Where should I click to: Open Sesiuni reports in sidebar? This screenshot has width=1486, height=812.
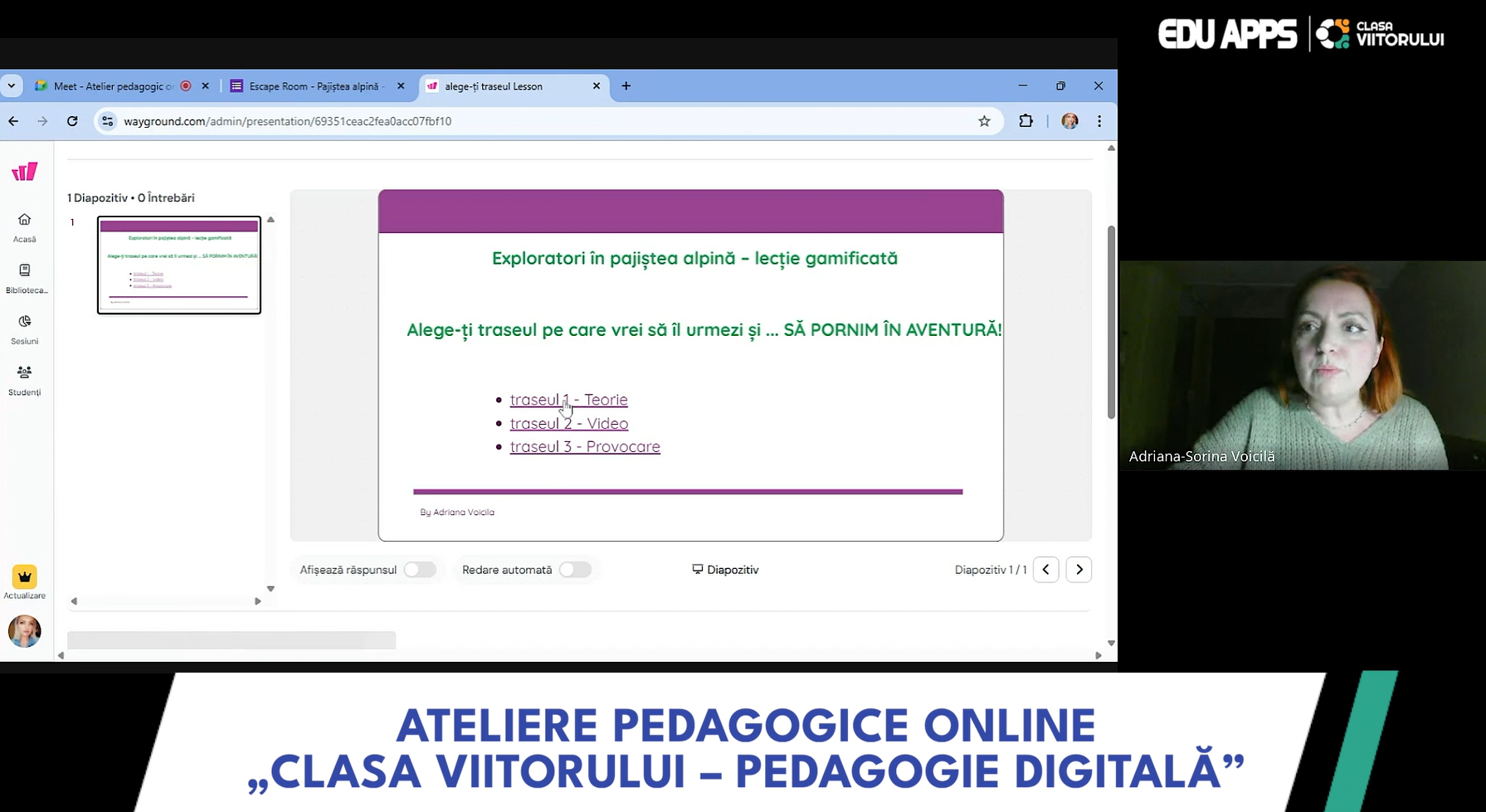(25, 329)
